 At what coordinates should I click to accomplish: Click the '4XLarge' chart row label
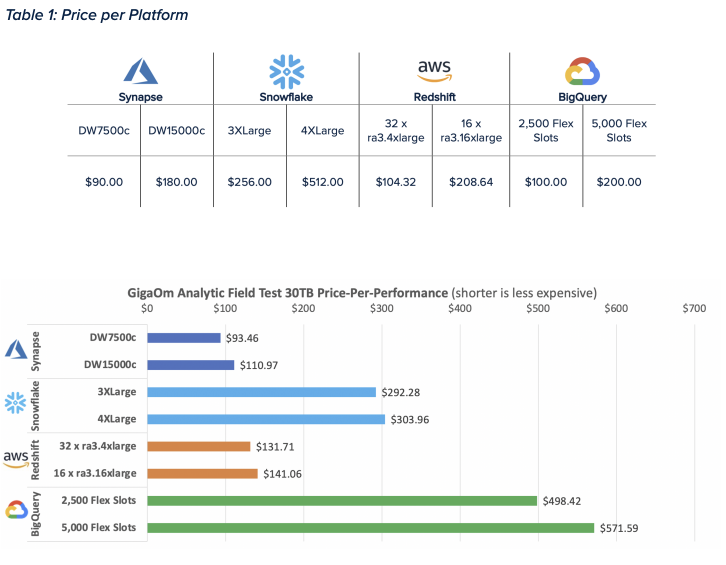[x=117, y=419]
